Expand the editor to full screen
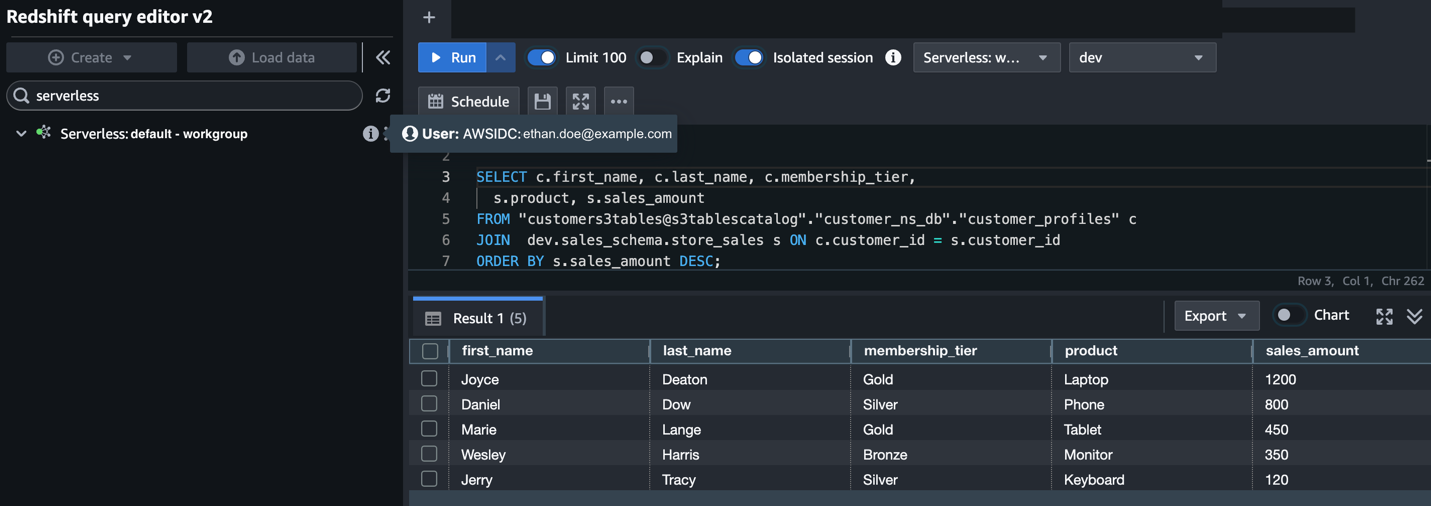 pos(581,101)
